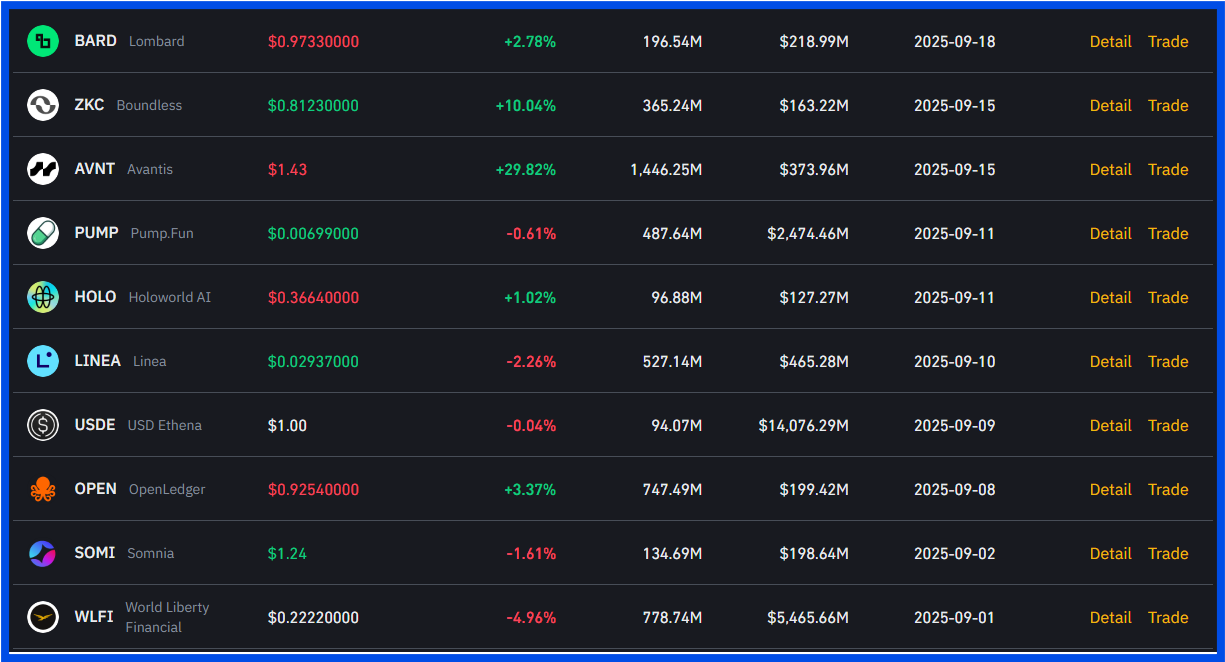This screenshot has height=662, width=1225.
Task: Click the $5,465.66M market cap value
Action: (808, 618)
